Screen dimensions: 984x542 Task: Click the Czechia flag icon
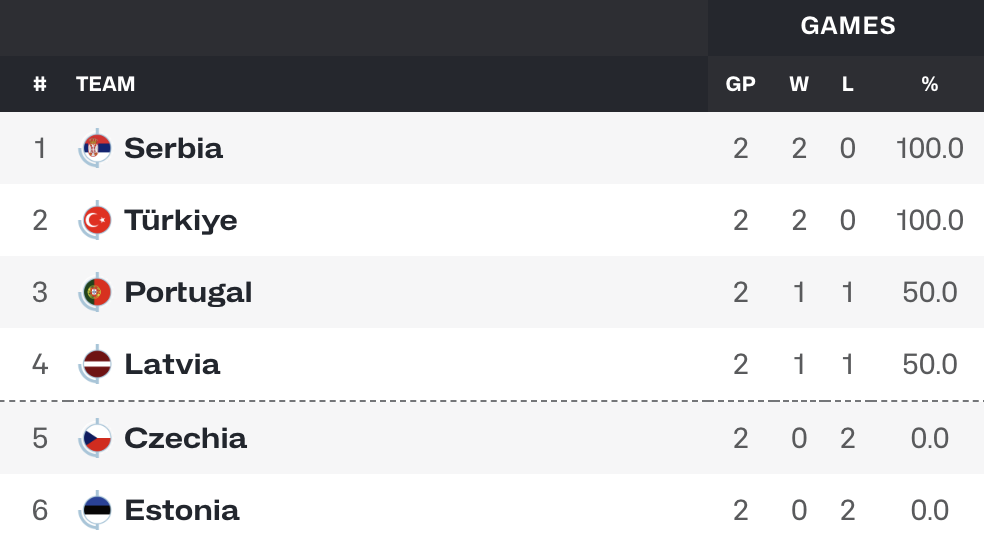[x=95, y=438]
